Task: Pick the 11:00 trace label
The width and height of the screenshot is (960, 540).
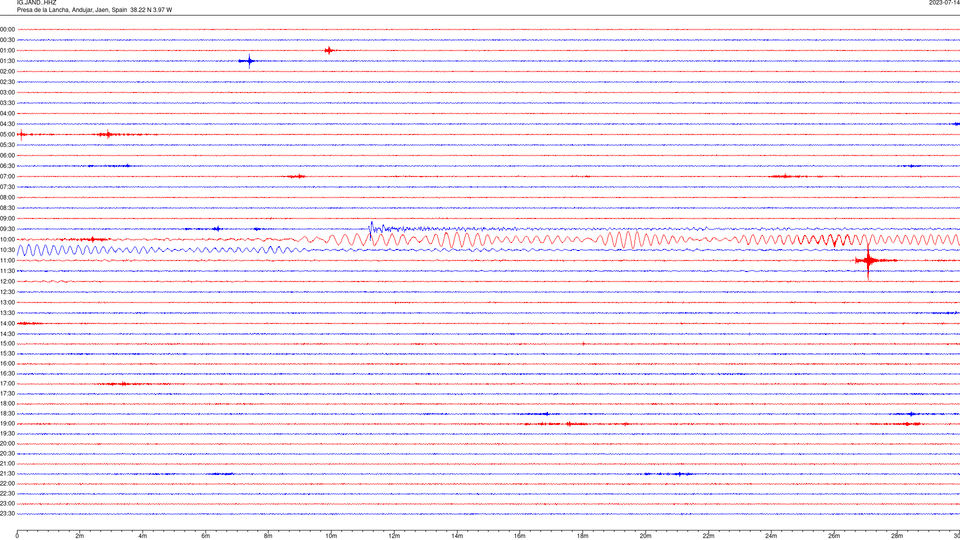Action: 7,260
